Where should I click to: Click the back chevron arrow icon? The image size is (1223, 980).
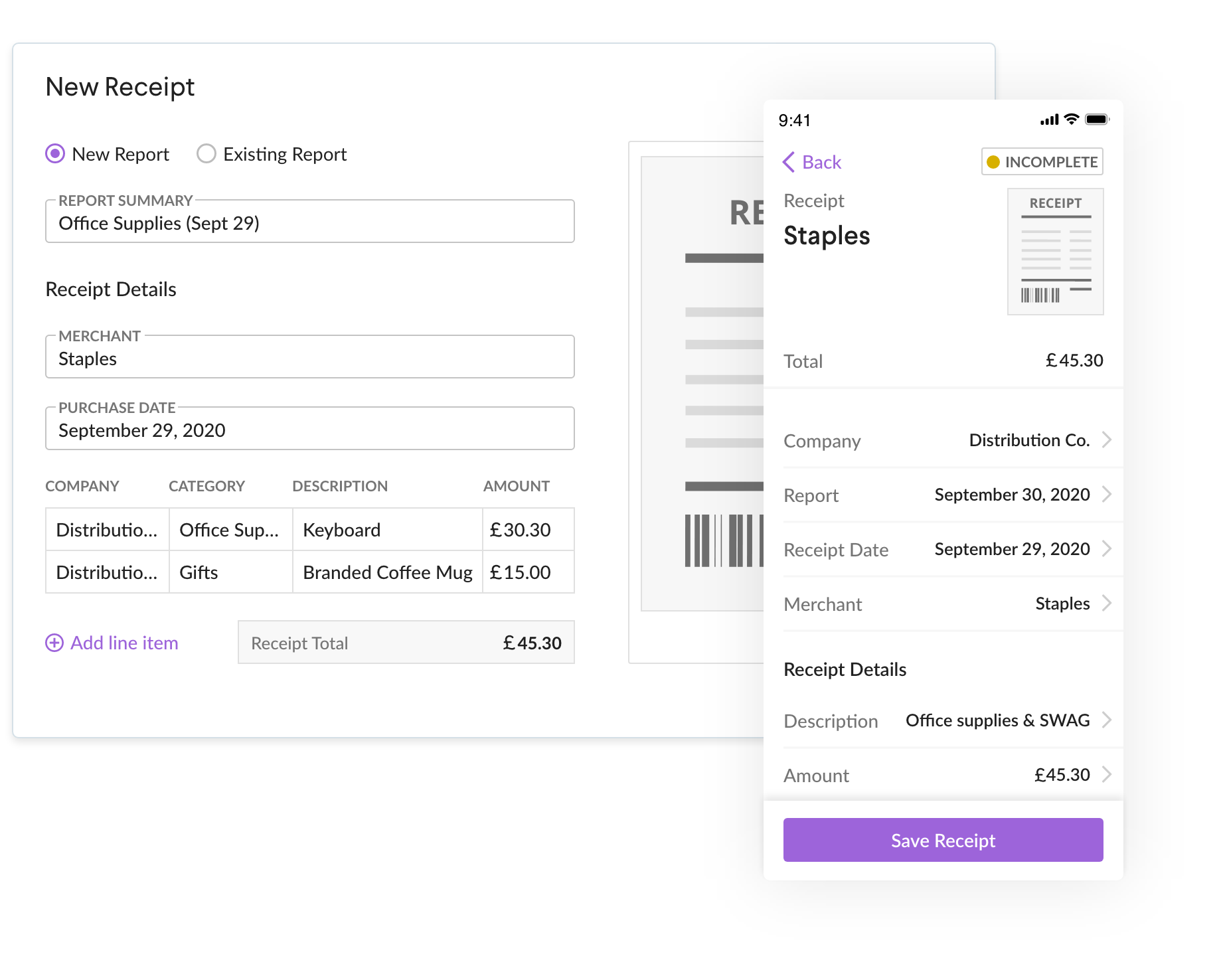point(789,162)
